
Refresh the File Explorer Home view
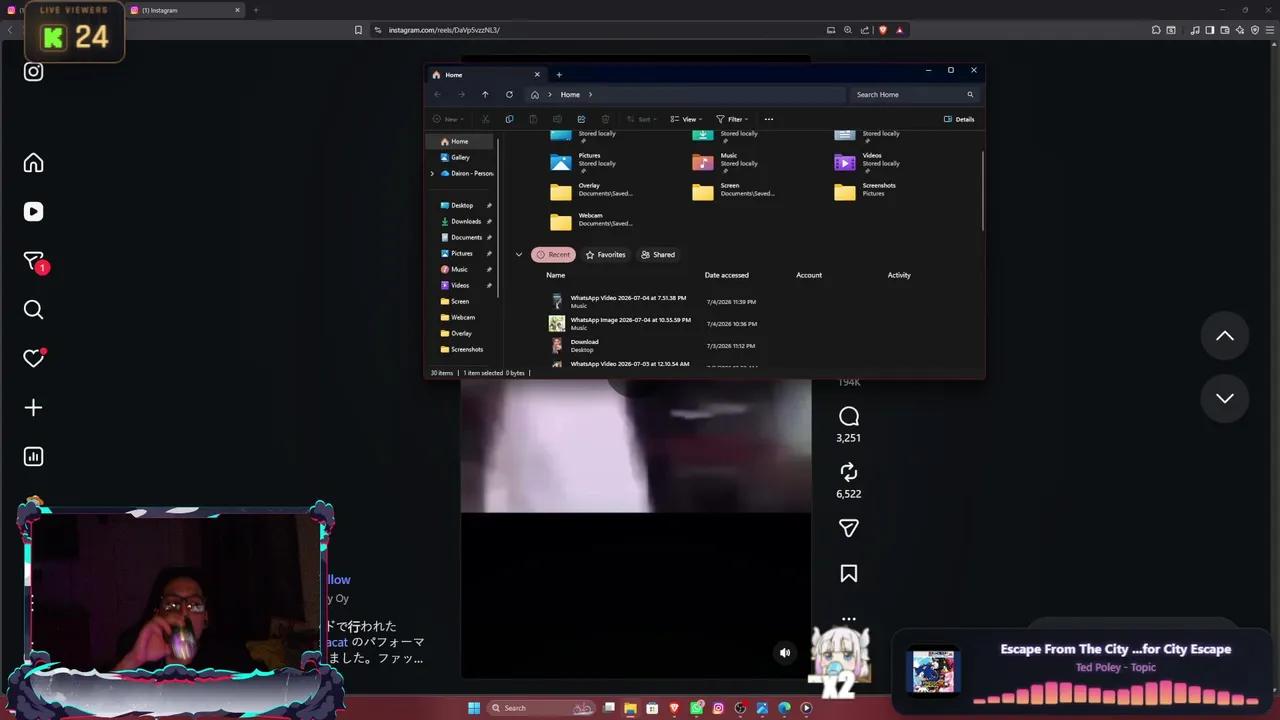pyautogui.click(x=509, y=94)
